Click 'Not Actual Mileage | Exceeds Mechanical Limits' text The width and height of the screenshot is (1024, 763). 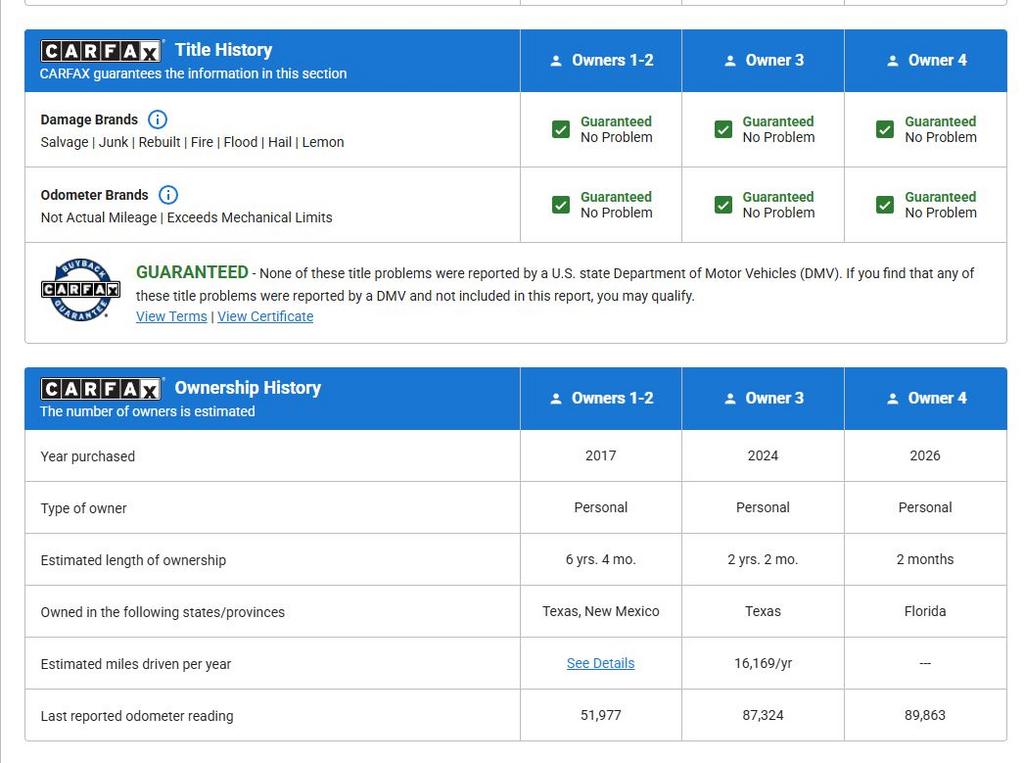click(186, 217)
